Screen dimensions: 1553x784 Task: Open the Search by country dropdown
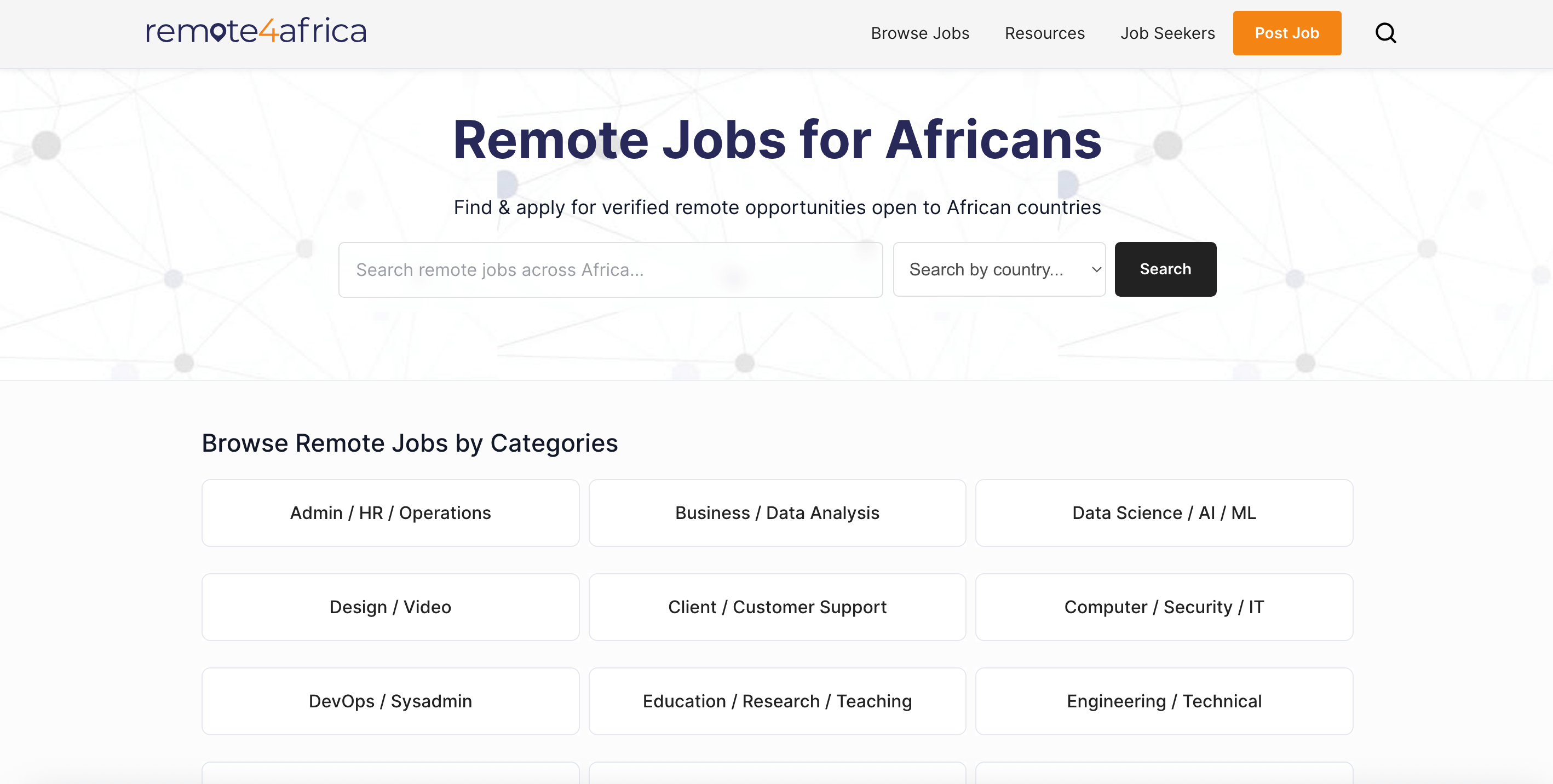(x=999, y=269)
